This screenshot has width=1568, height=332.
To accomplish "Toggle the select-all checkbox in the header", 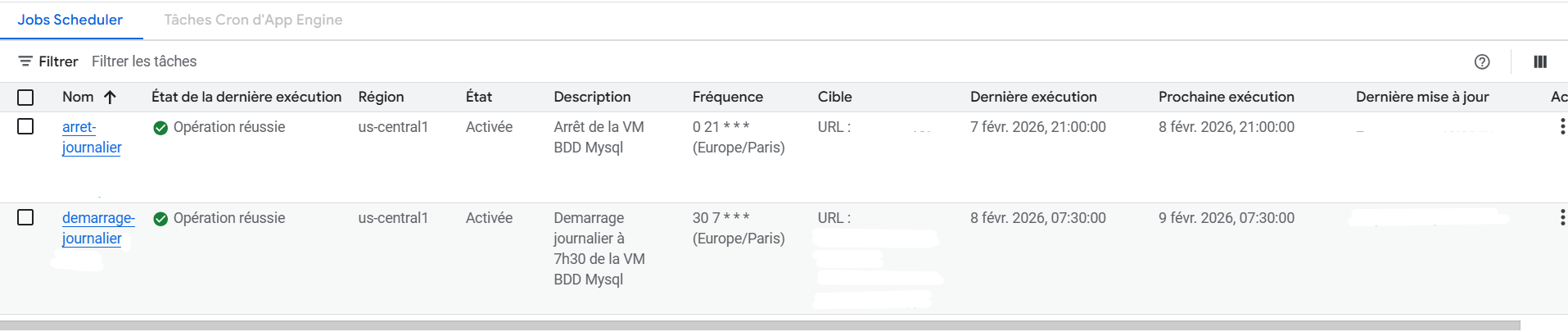I will point(25,98).
